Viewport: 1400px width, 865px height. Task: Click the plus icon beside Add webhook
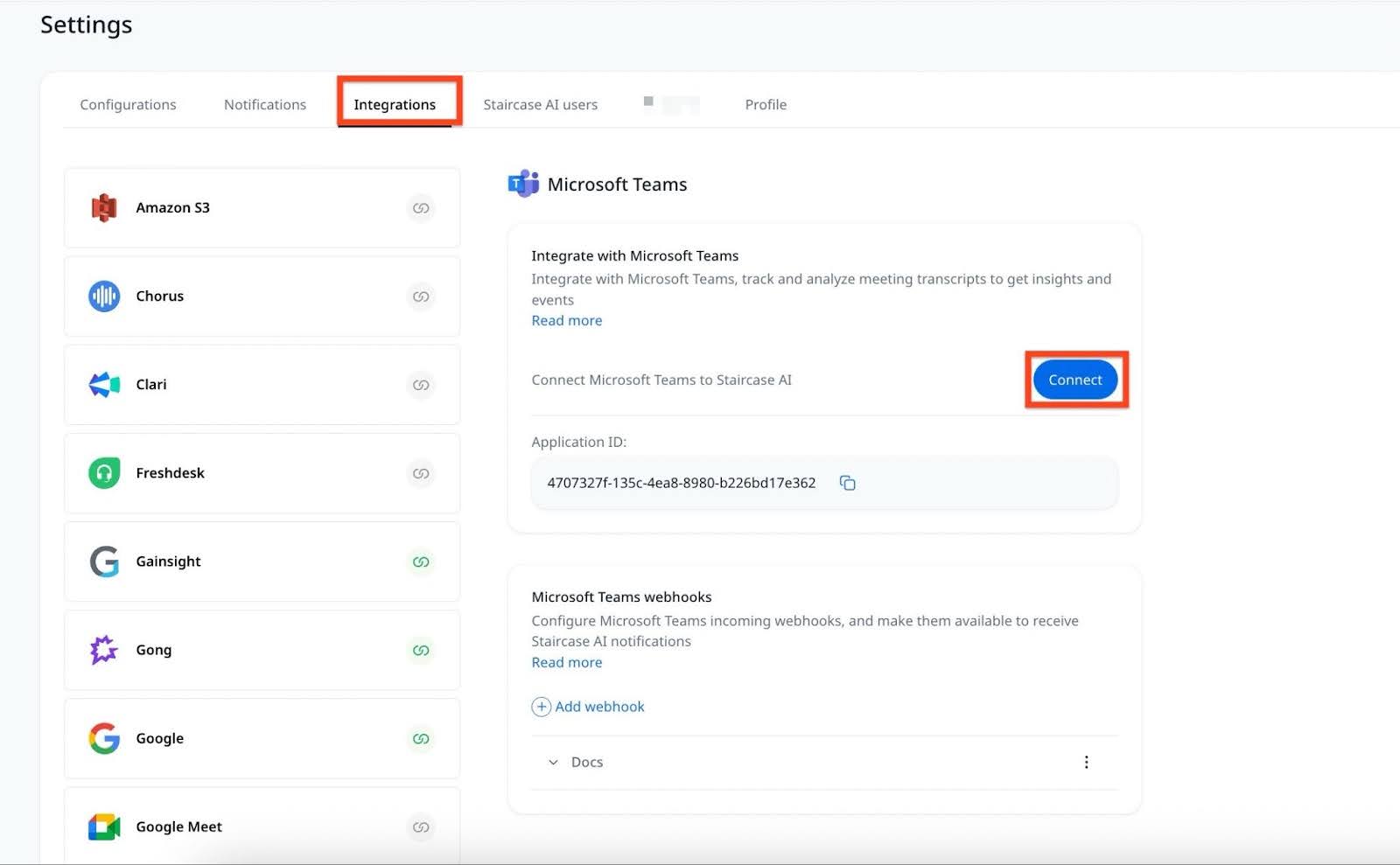(542, 706)
